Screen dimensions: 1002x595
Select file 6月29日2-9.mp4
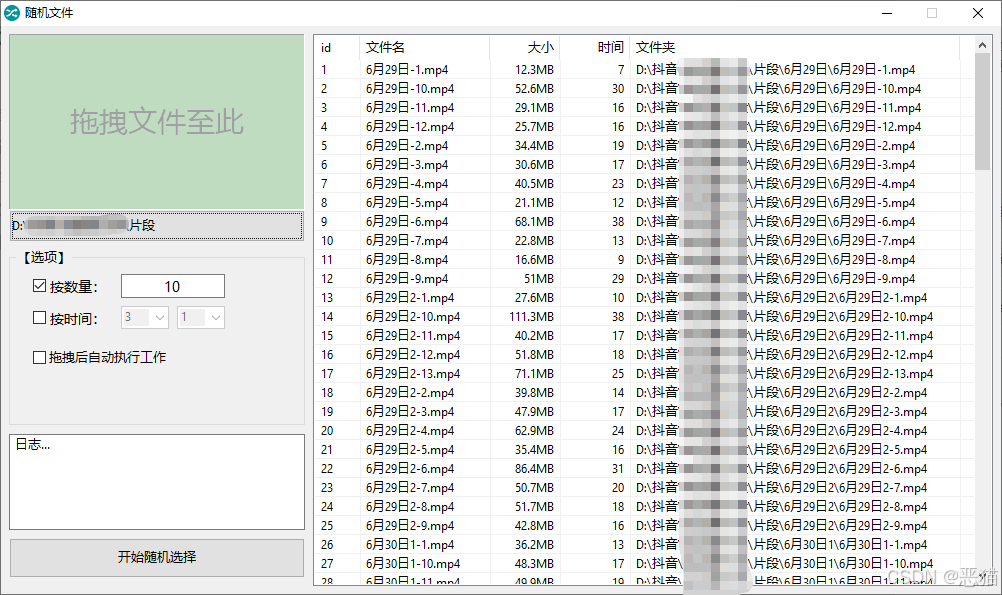[410, 526]
